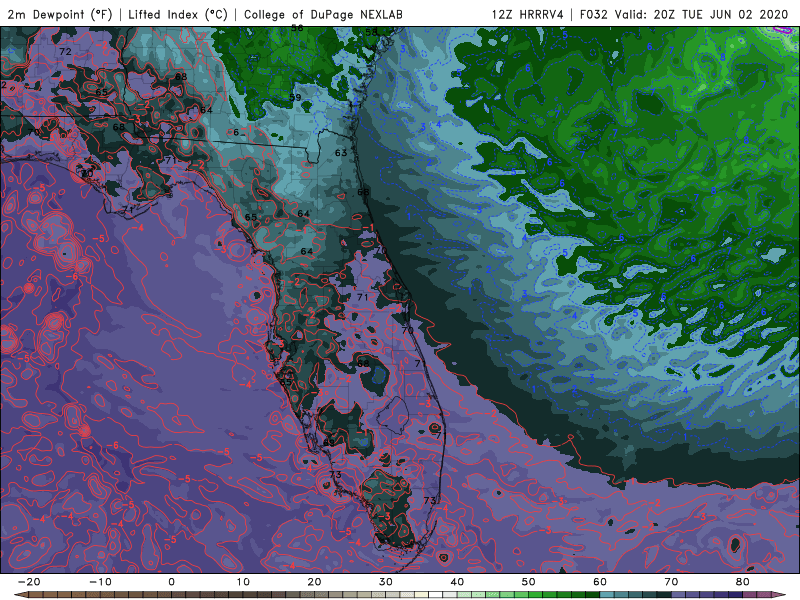Click the '12Z HRRRV4' model run label

(x=528, y=14)
